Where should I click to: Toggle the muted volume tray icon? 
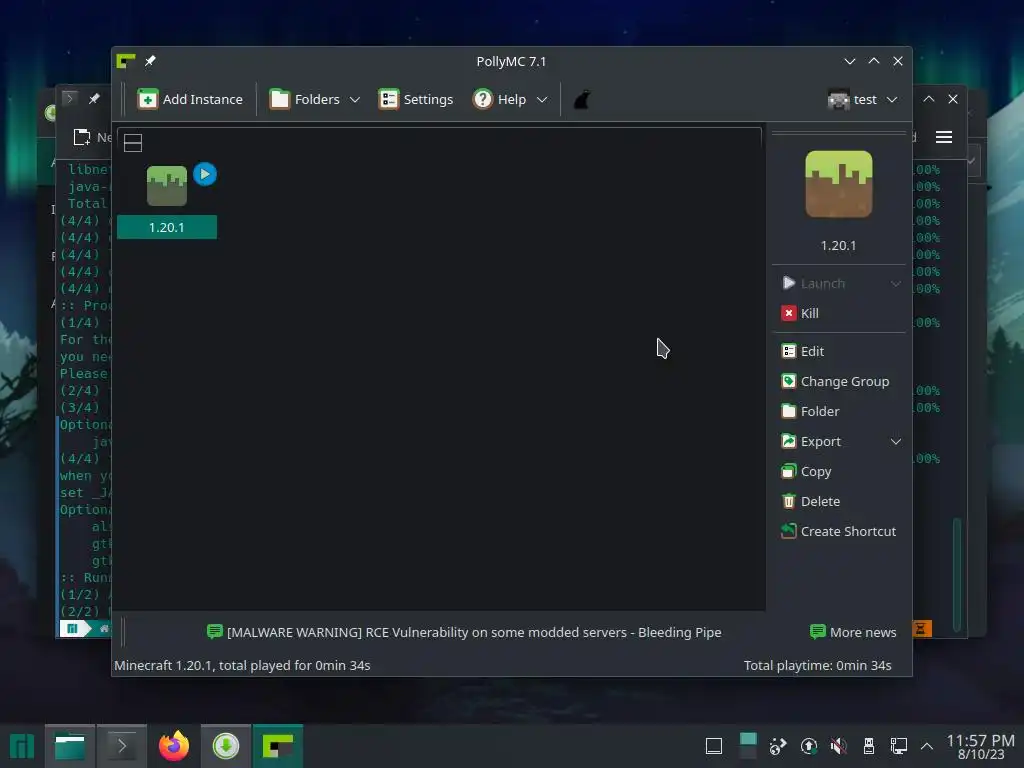click(x=839, y=746)
